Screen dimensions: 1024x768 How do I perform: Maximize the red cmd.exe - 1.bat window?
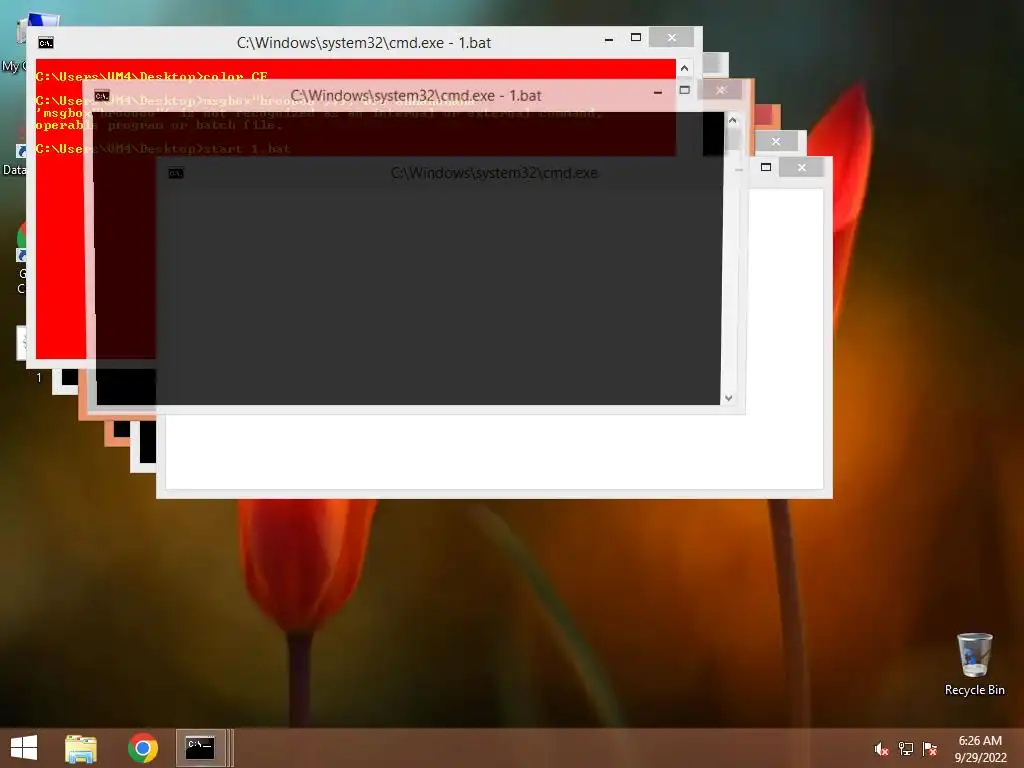635,38
